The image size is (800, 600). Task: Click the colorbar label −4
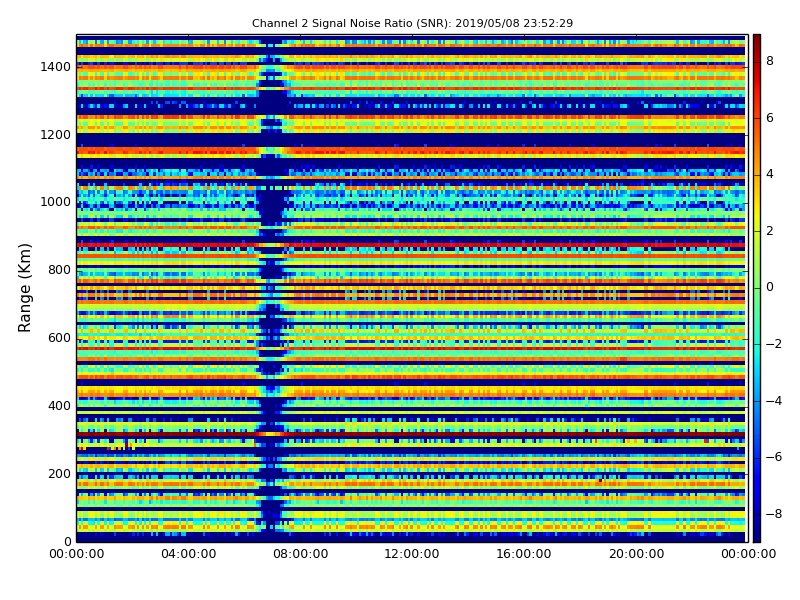774,401
